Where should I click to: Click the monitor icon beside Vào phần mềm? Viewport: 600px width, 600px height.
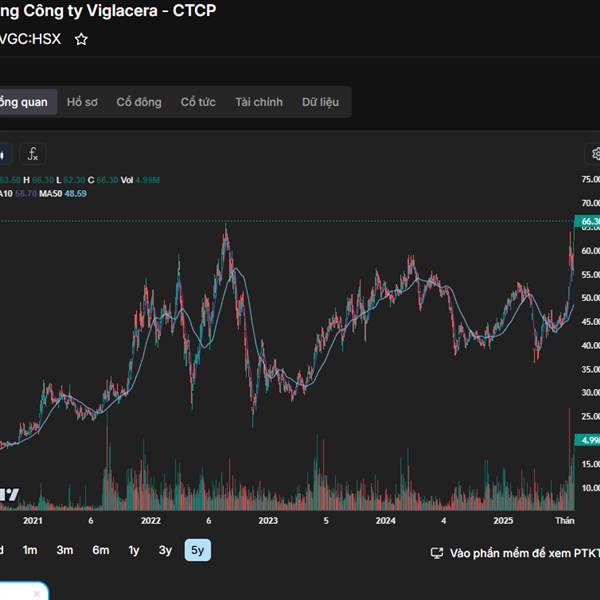437,553
